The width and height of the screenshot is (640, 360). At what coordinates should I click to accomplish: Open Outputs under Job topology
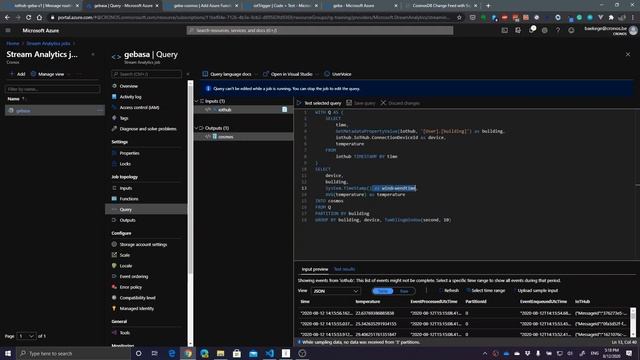point(127,220)
